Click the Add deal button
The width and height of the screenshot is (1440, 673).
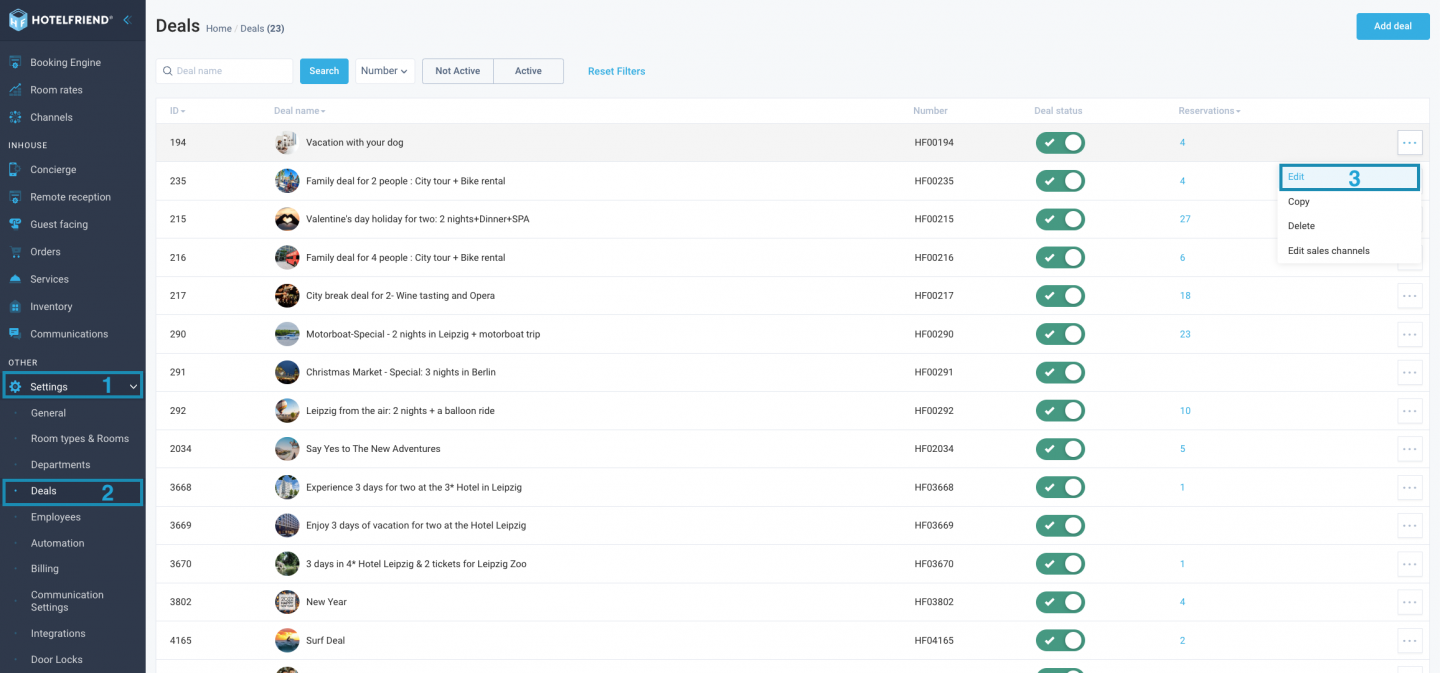1393,26
